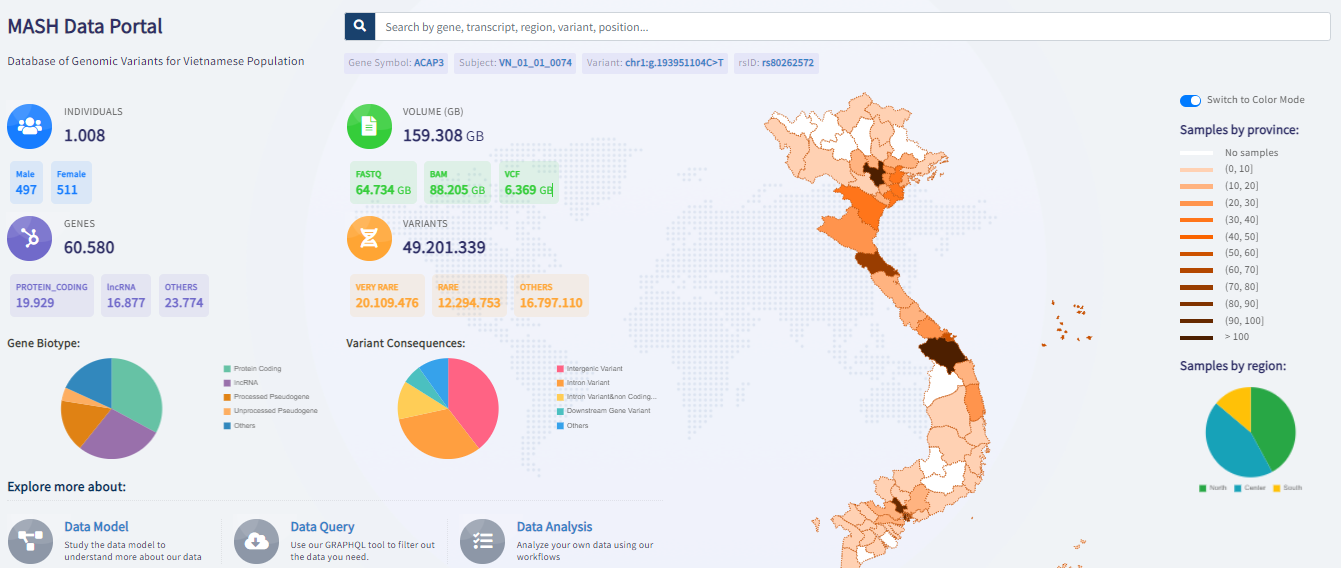This screenshot has width=1341, height=568.
Task: Toggle the Switch to Color Mode switch
Action: (1190, 100)
